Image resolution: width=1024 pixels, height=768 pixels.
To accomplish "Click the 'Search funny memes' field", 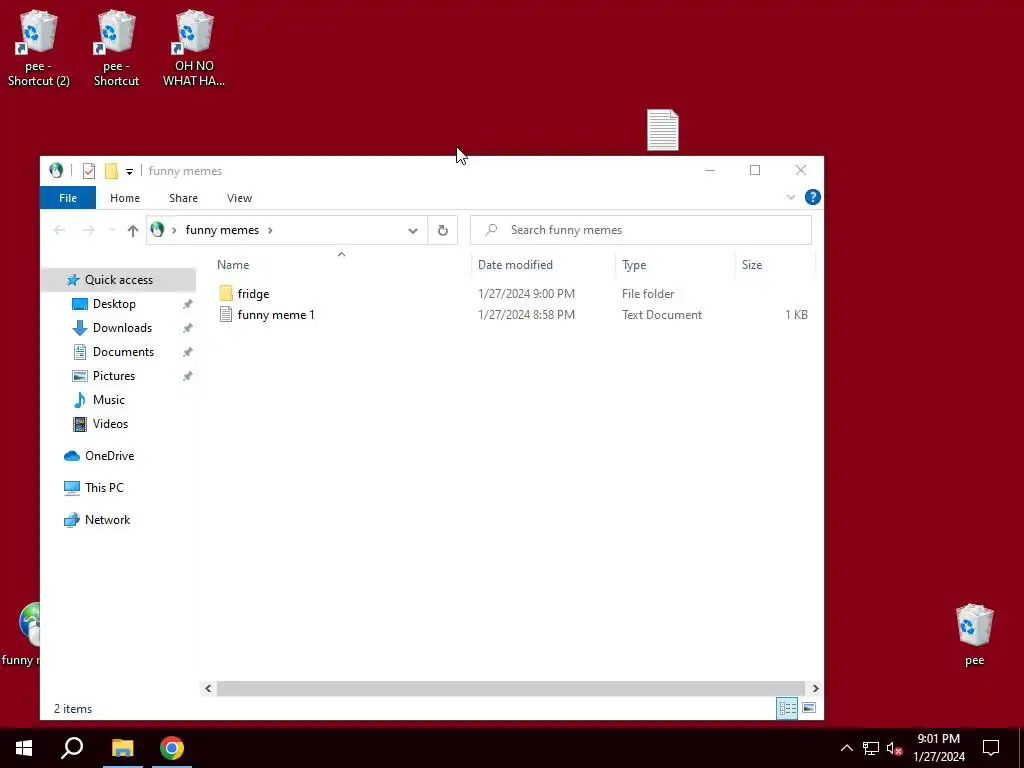I will [x=641, y=230].
